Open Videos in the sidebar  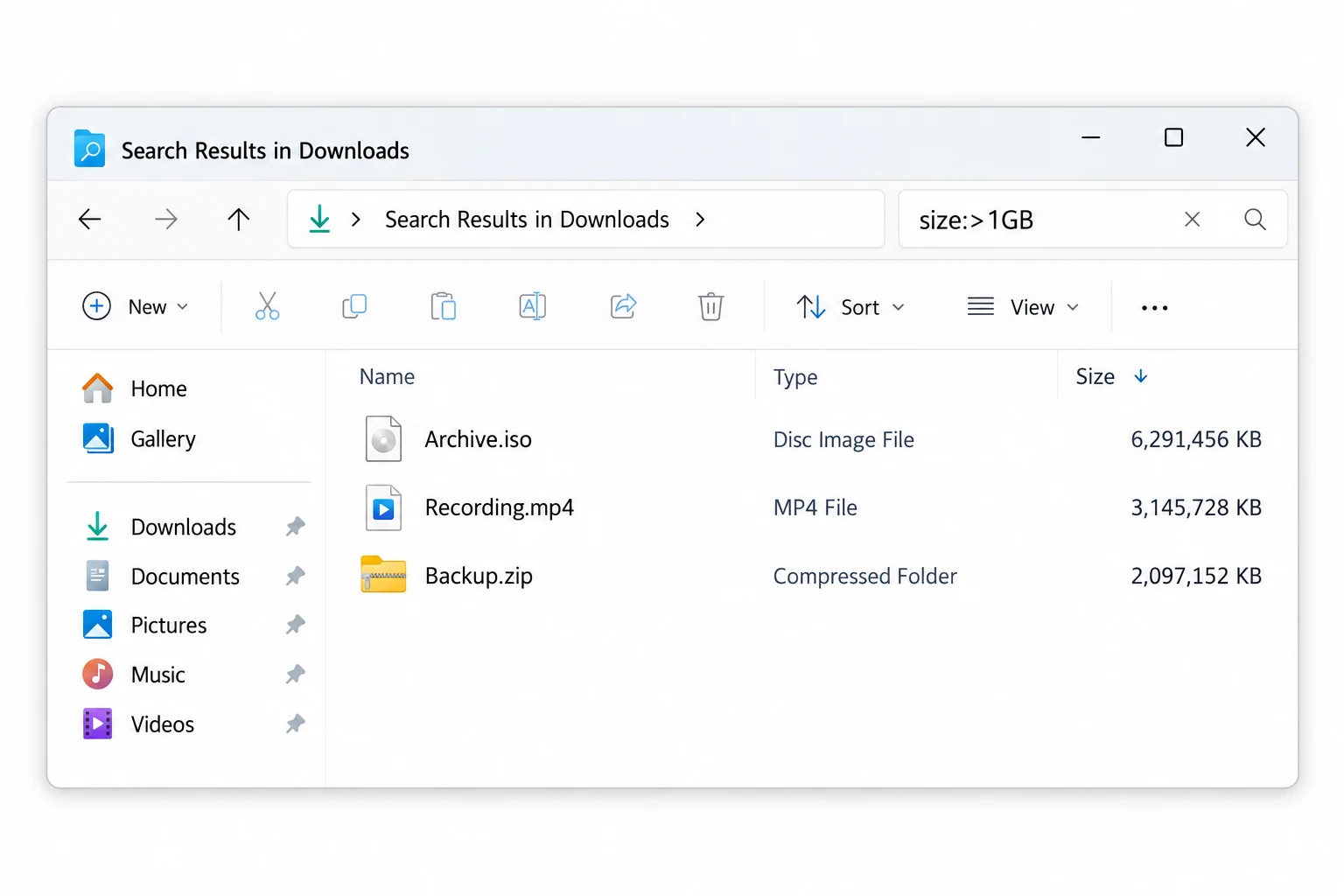(x=138, y=724)
